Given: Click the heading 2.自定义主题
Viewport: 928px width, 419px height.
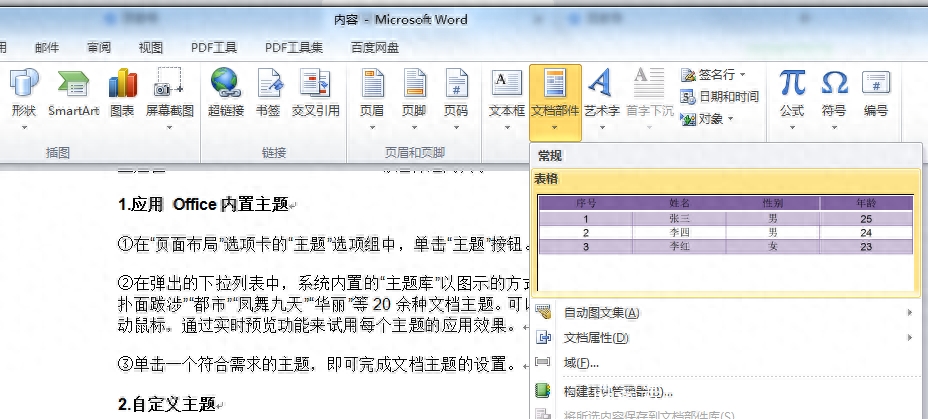Looking at the screenshot, I should [x=167, y=405].
